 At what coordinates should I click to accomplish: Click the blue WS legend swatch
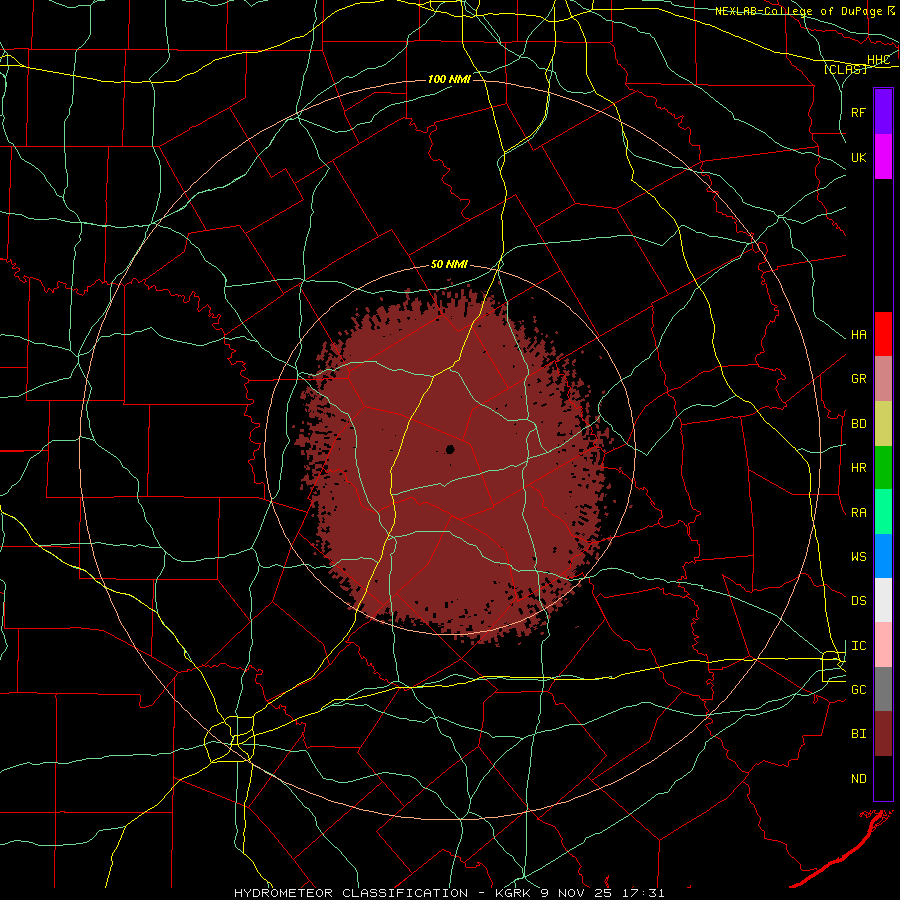pos(883,556)
